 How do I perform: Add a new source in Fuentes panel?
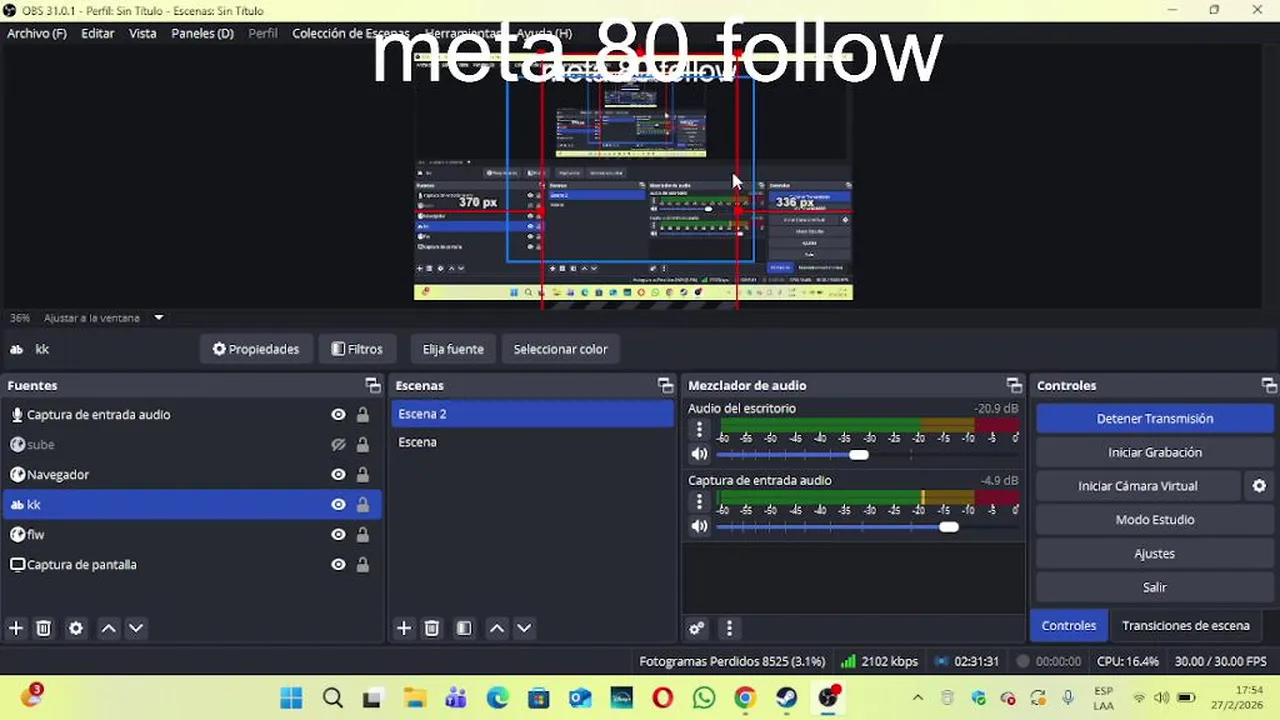click(x=16, y=628)
